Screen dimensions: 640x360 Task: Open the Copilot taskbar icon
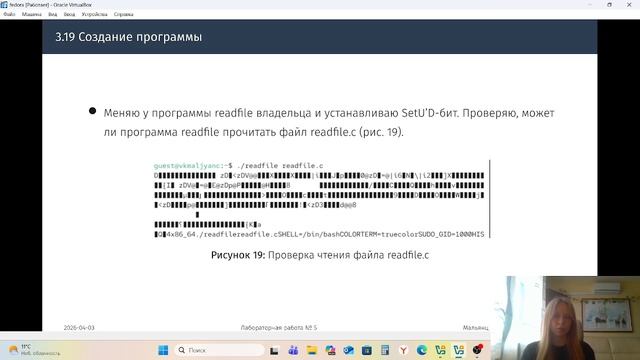coord(330,350)
